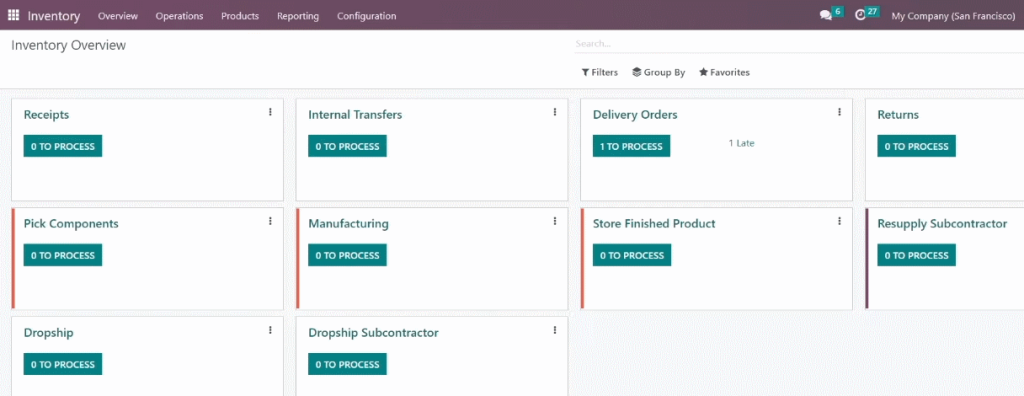Expand the Favorites dropdown
1024x396 pixels.
coord(724,73)
